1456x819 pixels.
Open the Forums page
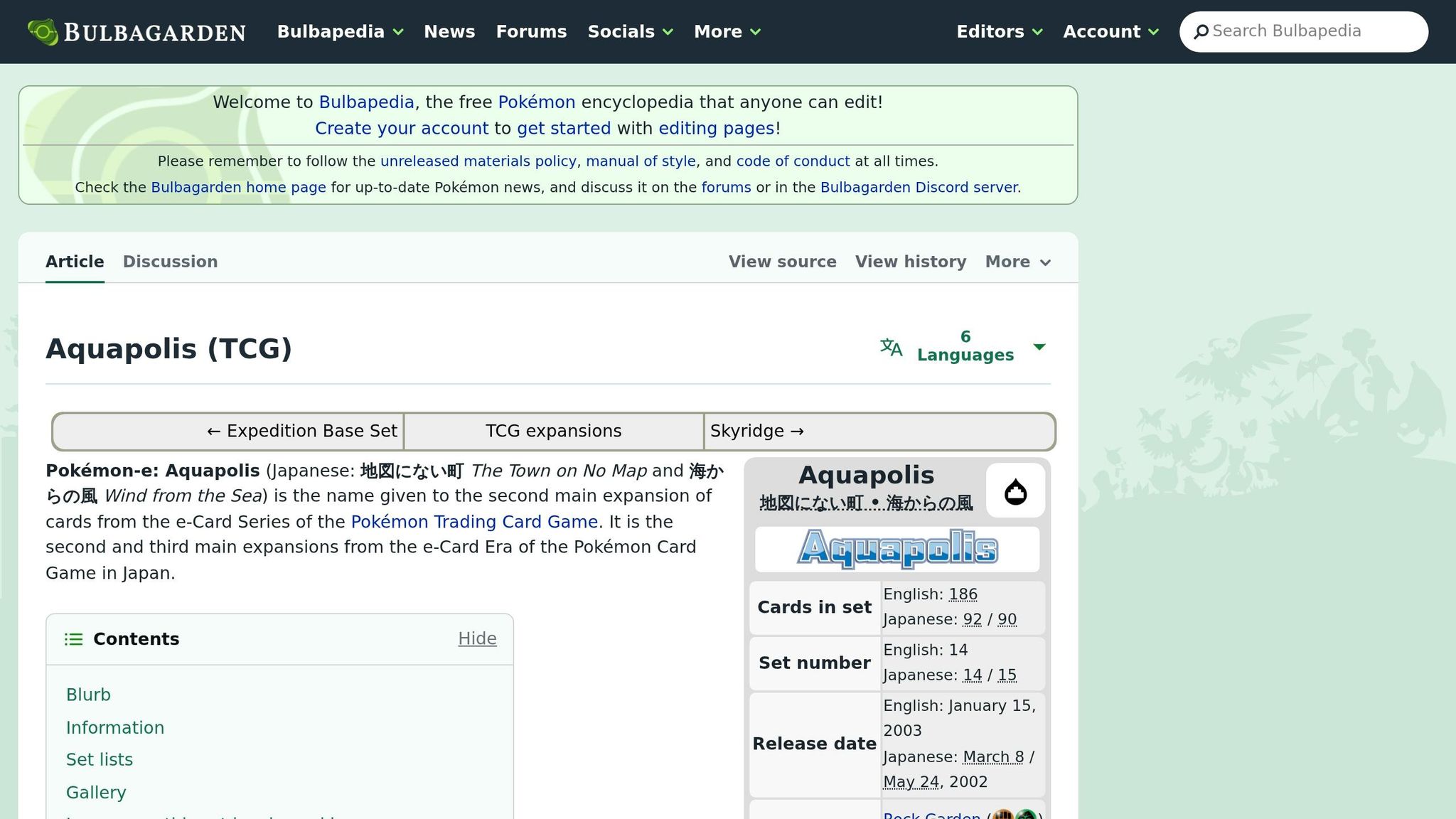(531, 32)
